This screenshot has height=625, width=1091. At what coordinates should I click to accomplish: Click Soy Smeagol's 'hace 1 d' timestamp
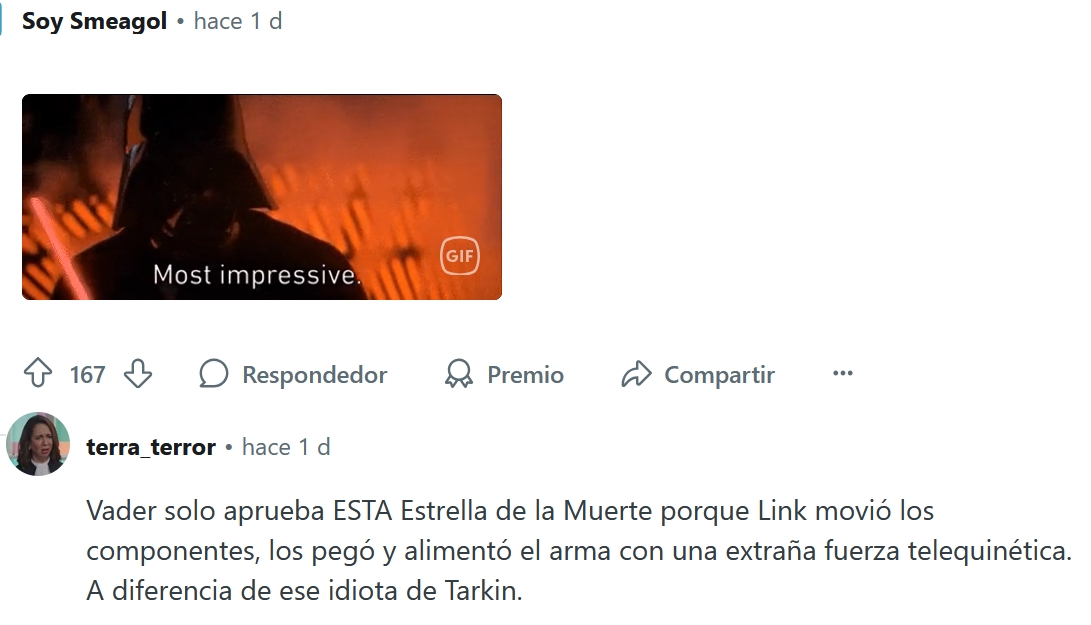pos(238,21)
